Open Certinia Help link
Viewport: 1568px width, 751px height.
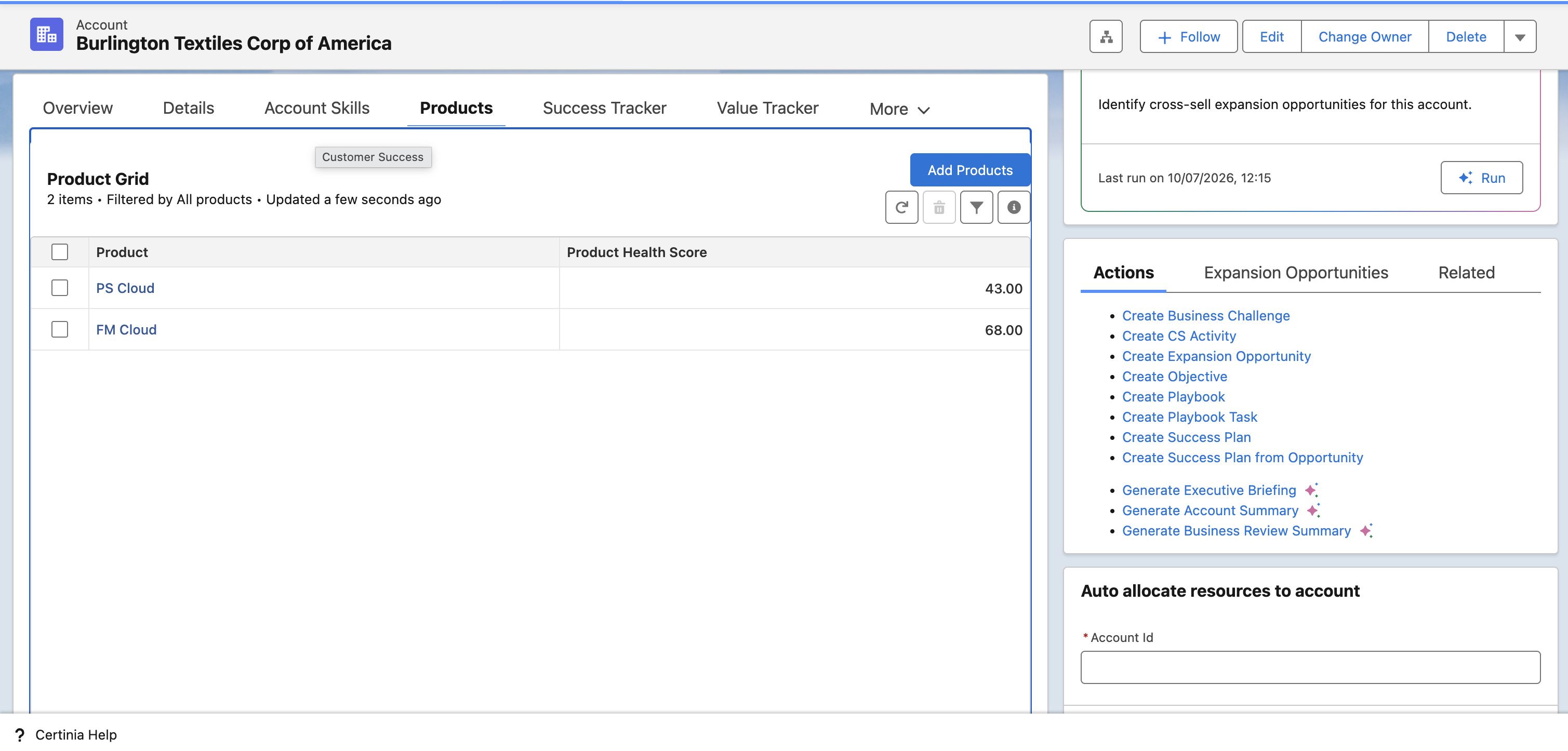coord(75,734)
